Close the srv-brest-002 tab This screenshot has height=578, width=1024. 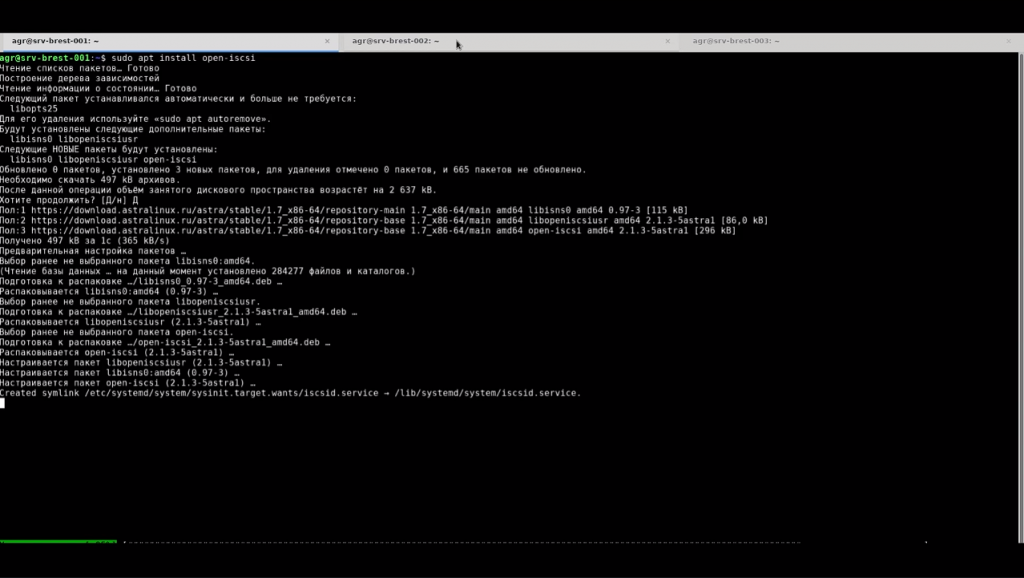[667, 41]
